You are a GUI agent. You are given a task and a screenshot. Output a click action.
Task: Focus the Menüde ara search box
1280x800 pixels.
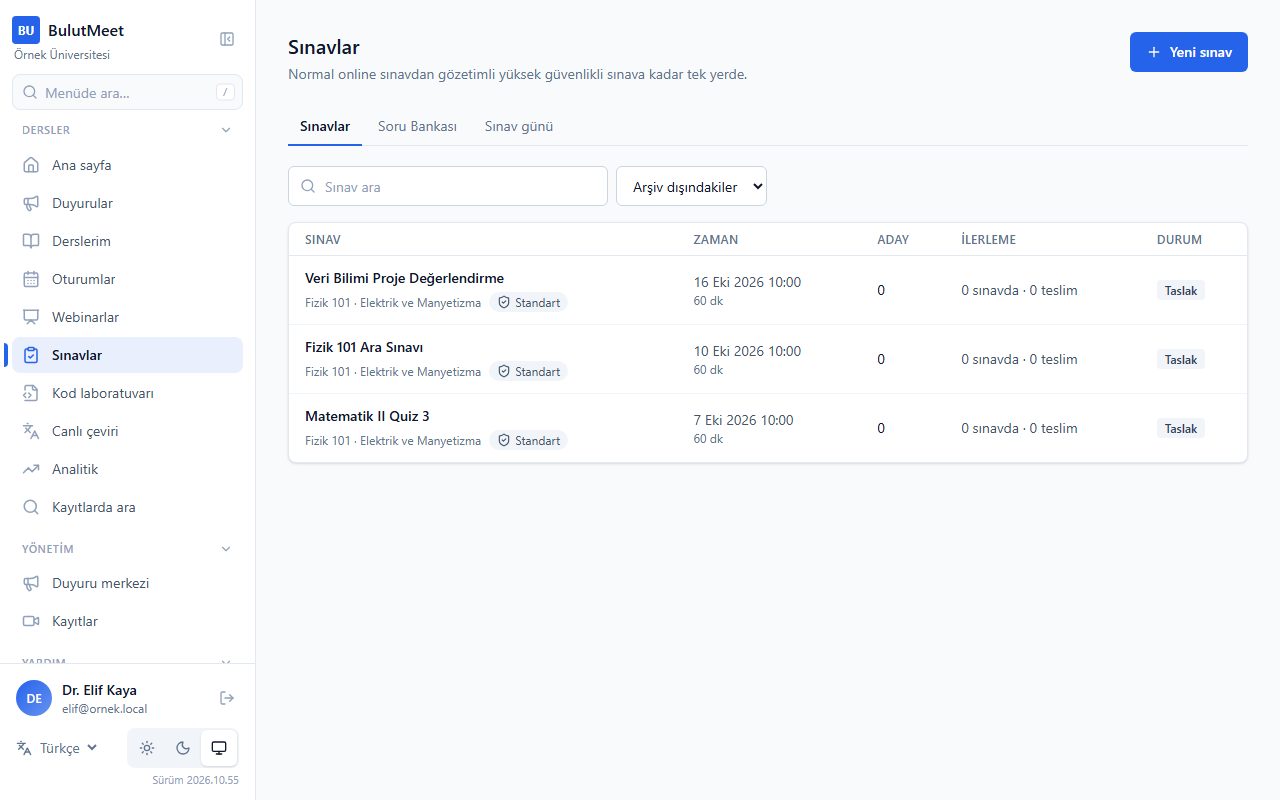click(127, 92)
